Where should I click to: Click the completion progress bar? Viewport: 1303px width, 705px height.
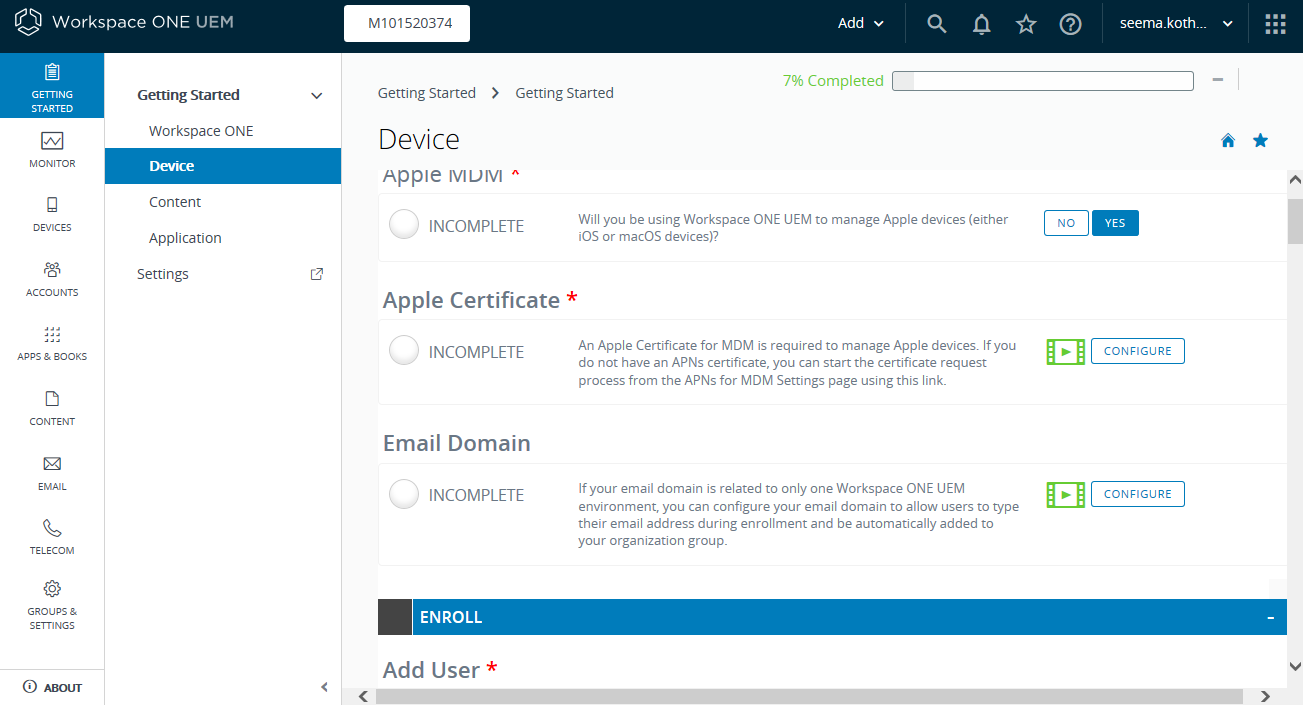1043,81
